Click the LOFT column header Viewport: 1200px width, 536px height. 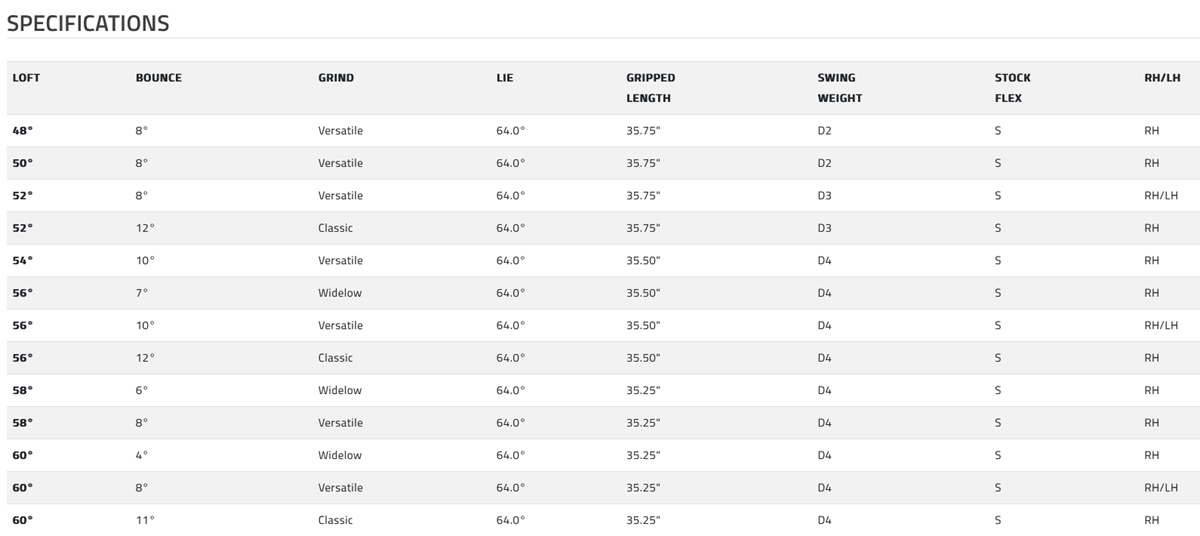[x=26, y=78]
